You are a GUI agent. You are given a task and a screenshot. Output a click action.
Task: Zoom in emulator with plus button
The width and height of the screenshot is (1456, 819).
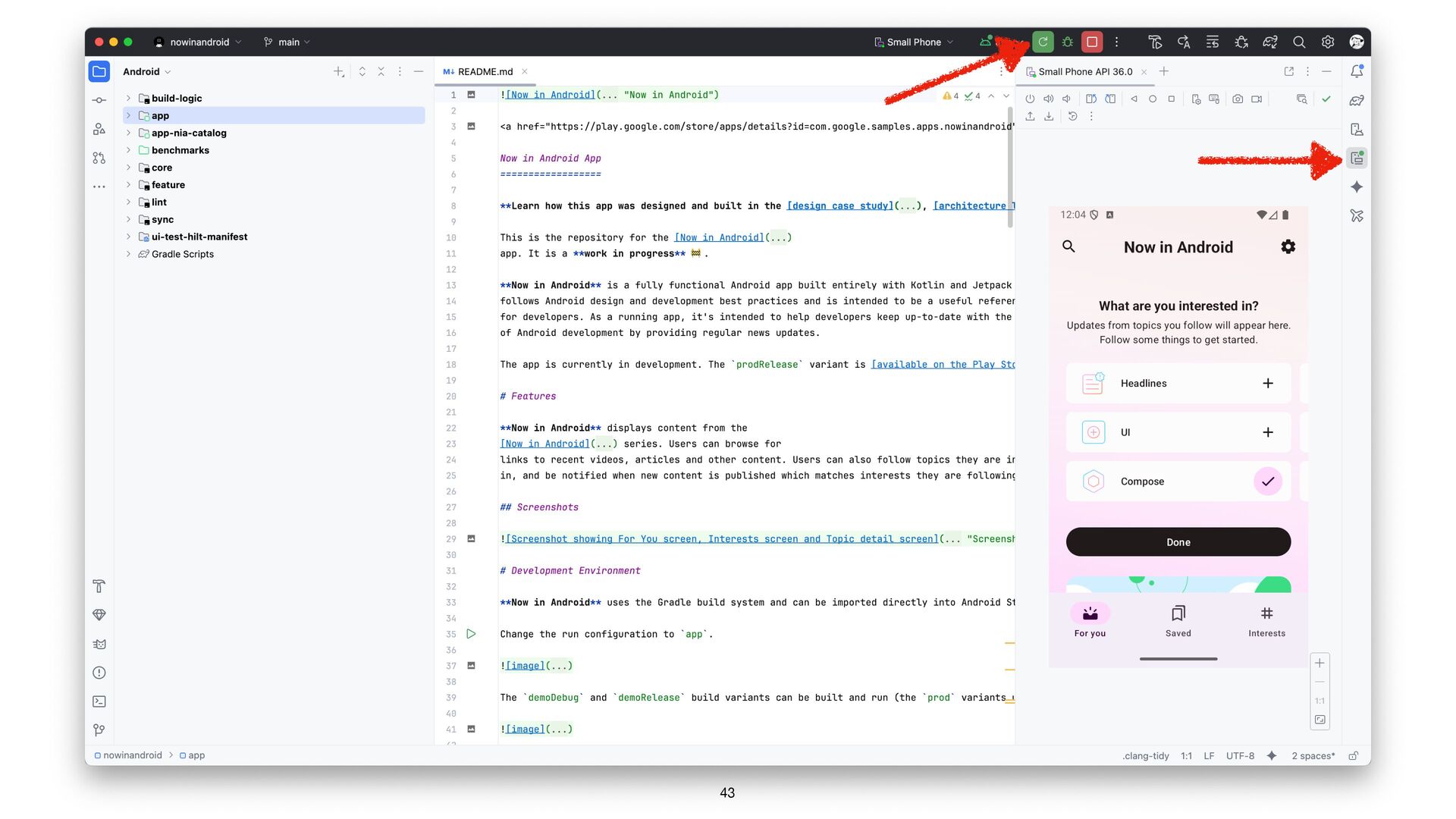point(1319,664)
